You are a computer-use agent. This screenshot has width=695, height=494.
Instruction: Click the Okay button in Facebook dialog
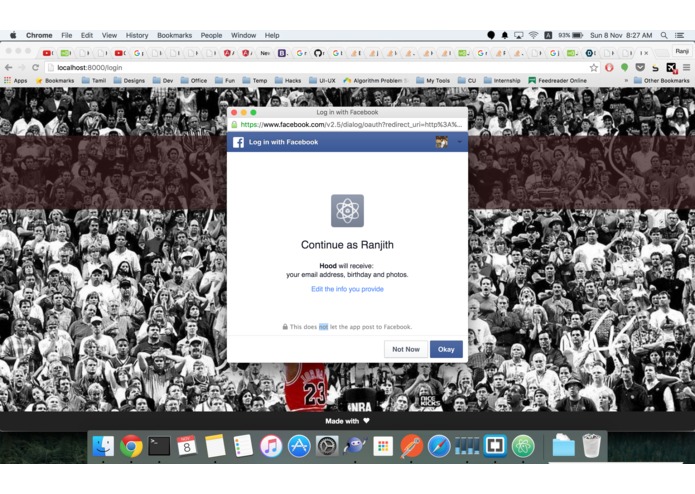[446, 349]
